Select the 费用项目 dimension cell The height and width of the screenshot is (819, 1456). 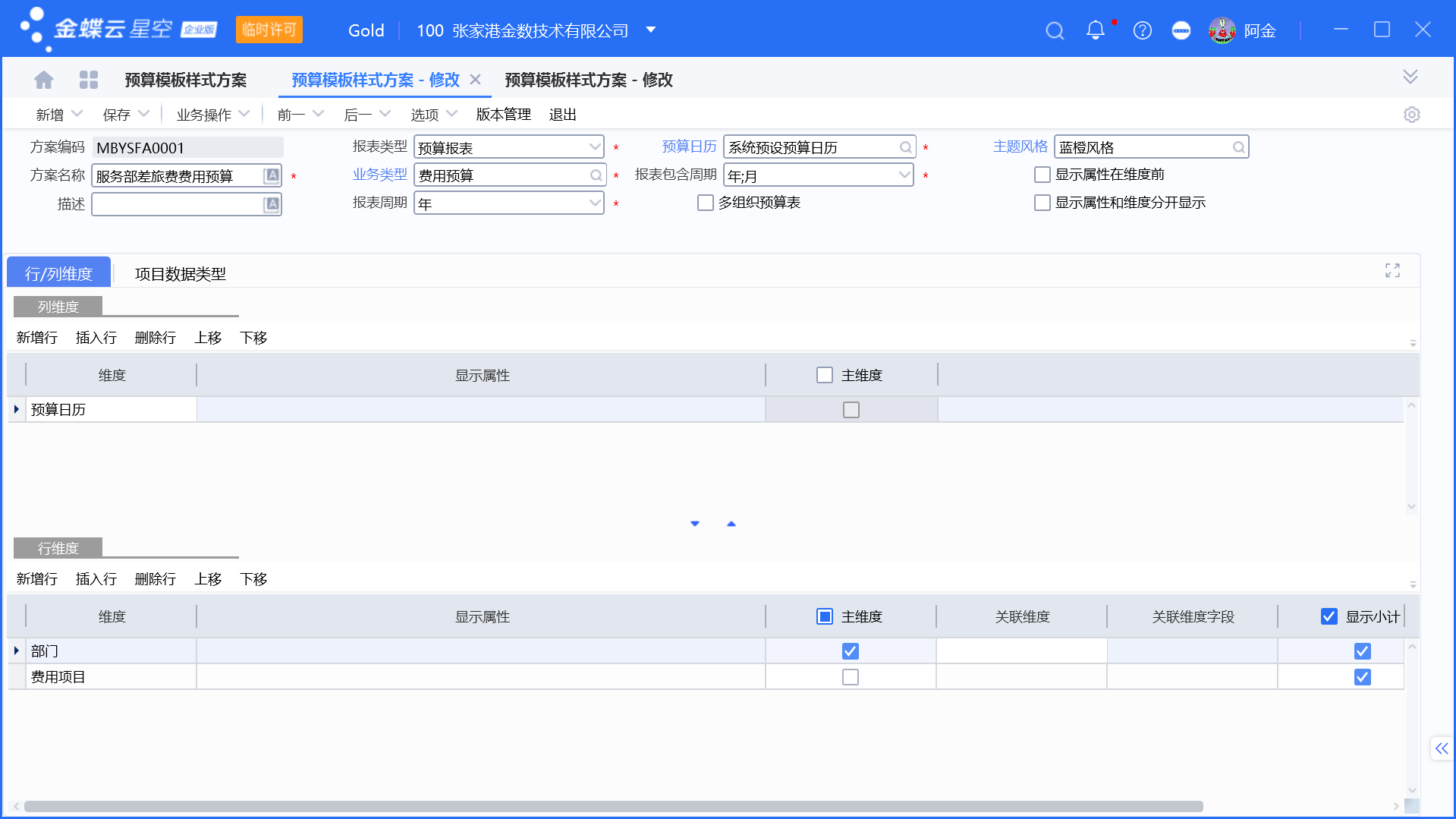tap(112, 677)
